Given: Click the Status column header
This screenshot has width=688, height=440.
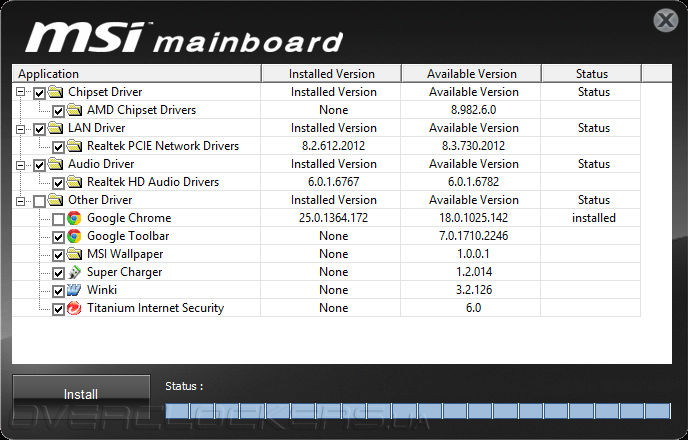Looking at the screenshot, I should tap(591, 73).
